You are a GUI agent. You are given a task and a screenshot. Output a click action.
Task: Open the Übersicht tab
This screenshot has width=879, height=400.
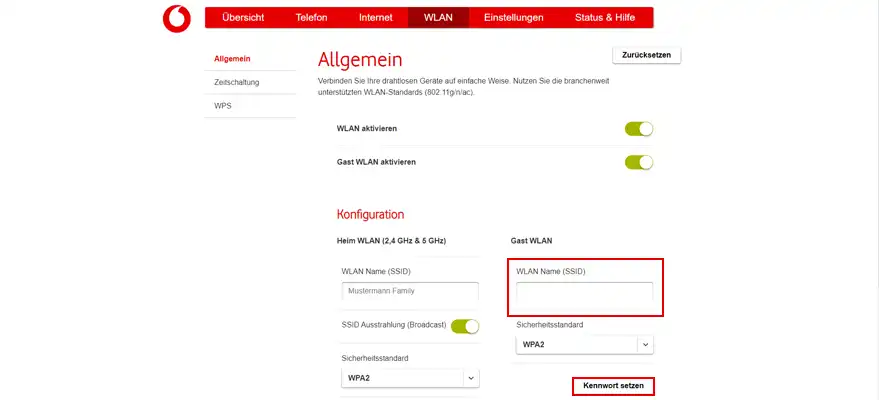click(243, 18)
